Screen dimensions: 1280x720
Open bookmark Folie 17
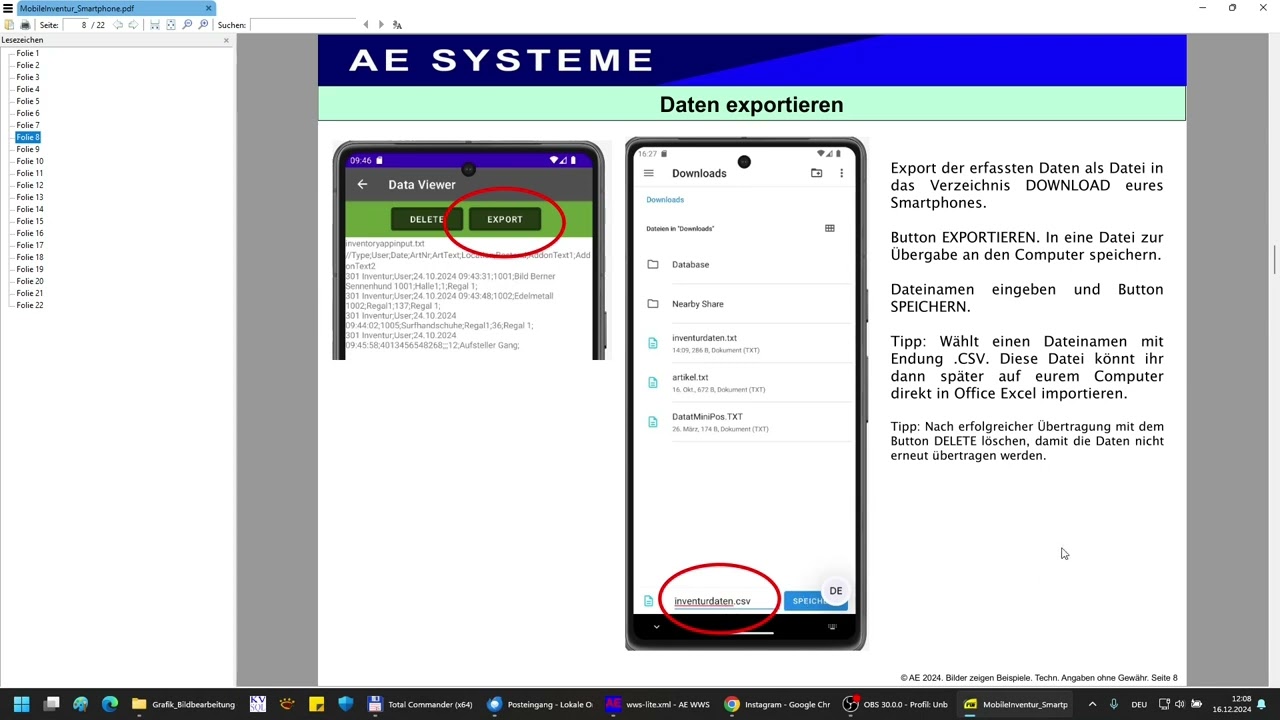pyautogui.click(x=30, y=245)
